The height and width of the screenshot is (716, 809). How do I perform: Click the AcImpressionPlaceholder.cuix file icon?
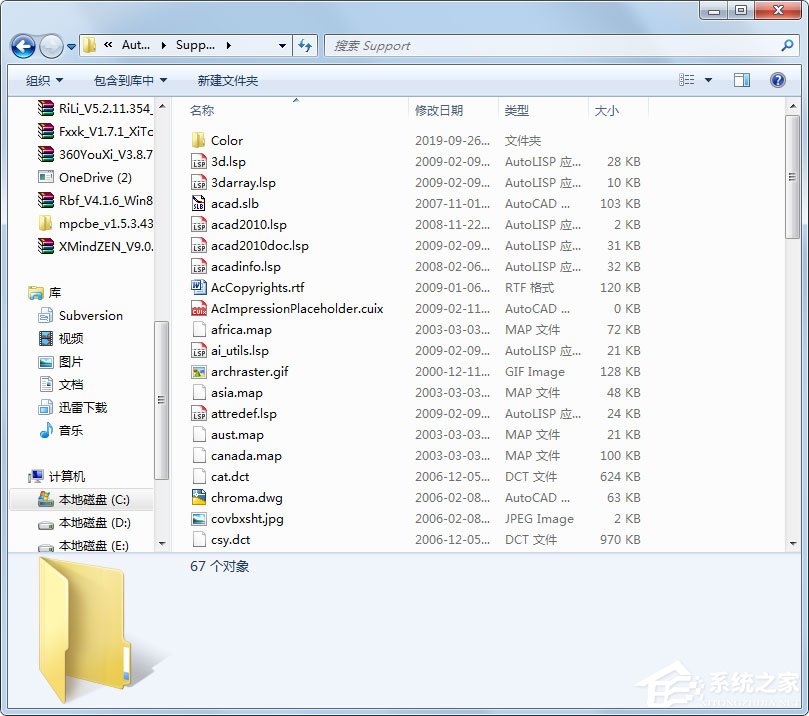(198, 308)
